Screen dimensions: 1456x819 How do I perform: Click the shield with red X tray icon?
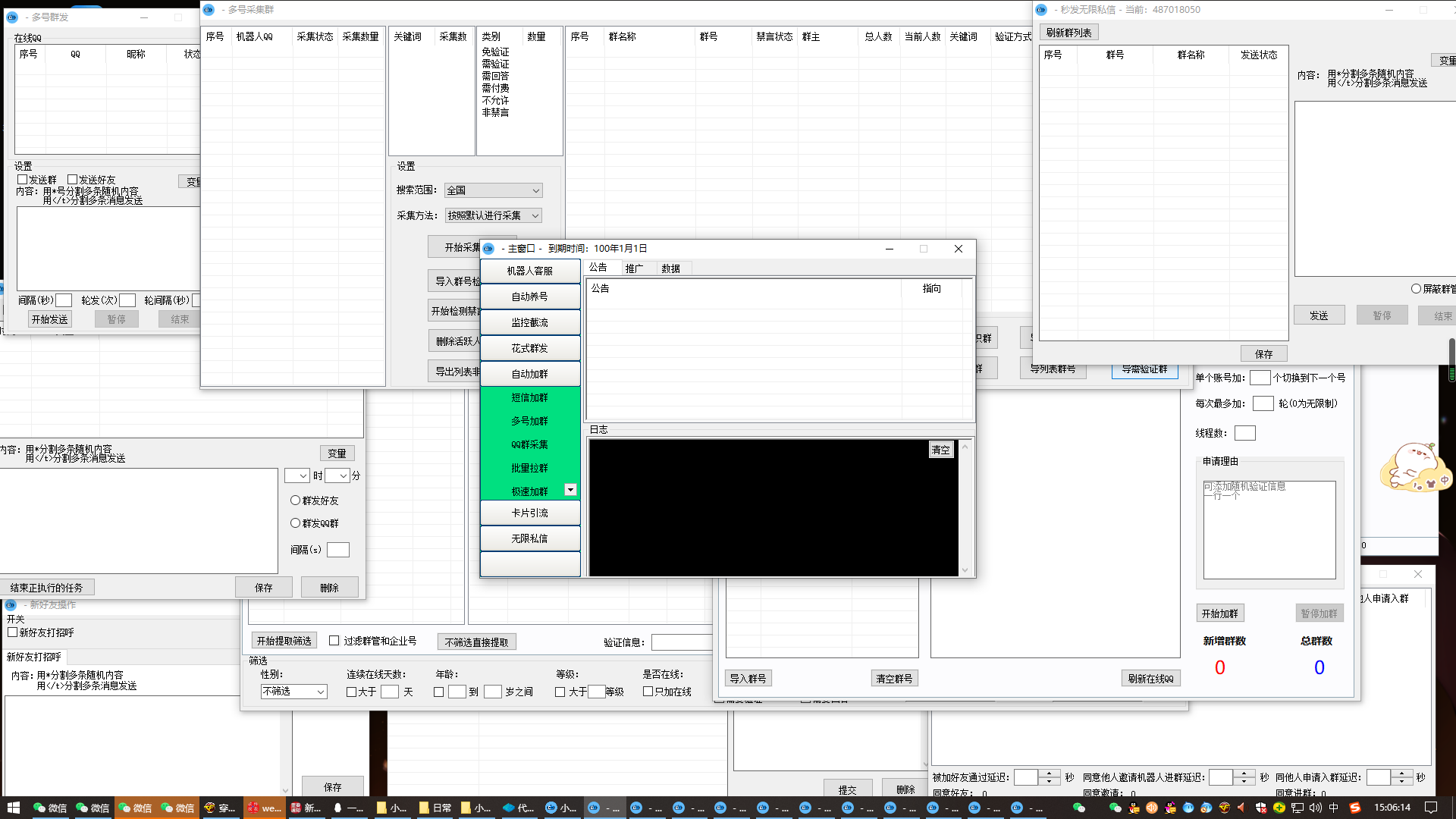click(x=1261, y=808)
